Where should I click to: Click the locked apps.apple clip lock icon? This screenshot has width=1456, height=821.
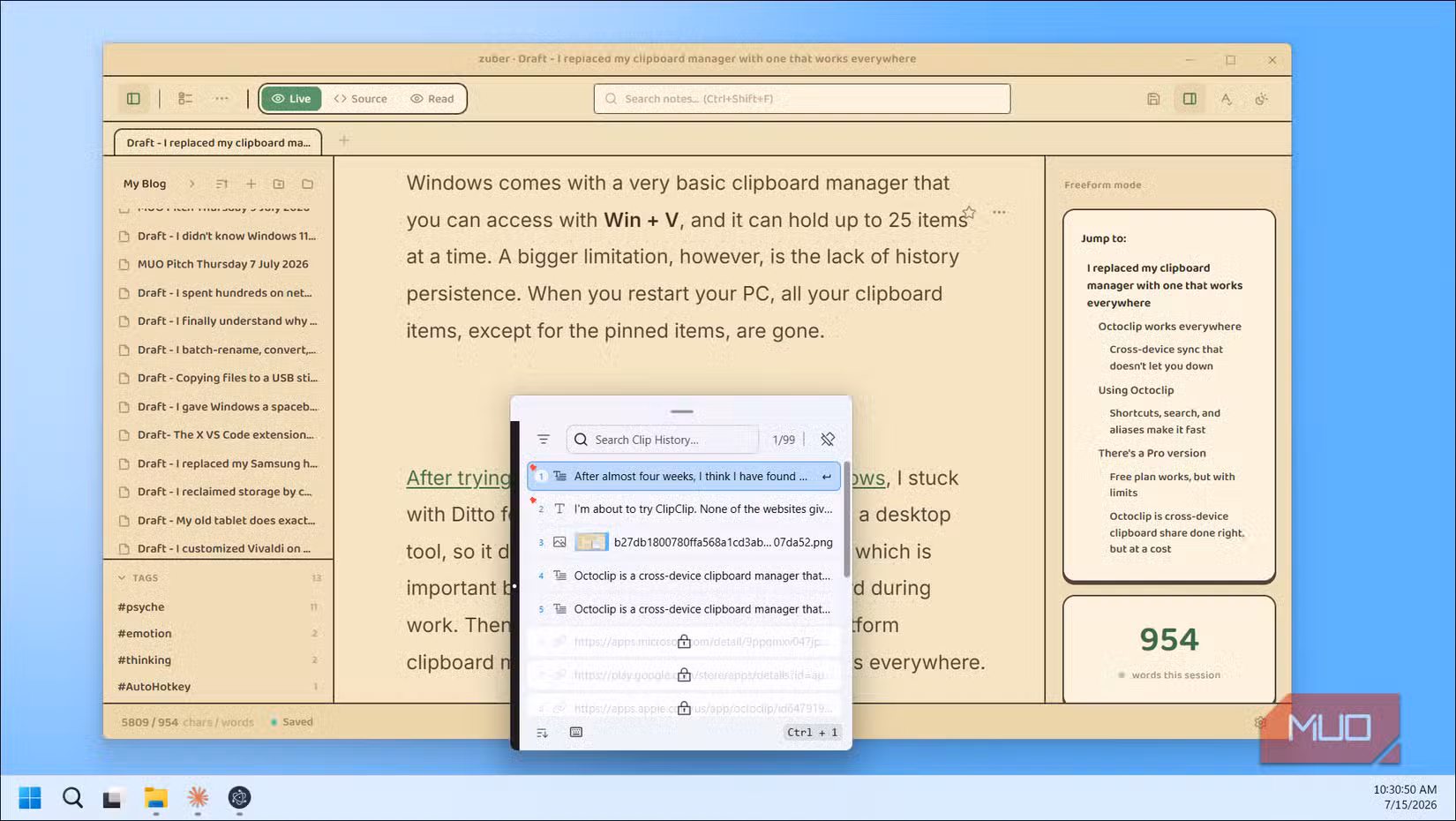tap(684, 708)
